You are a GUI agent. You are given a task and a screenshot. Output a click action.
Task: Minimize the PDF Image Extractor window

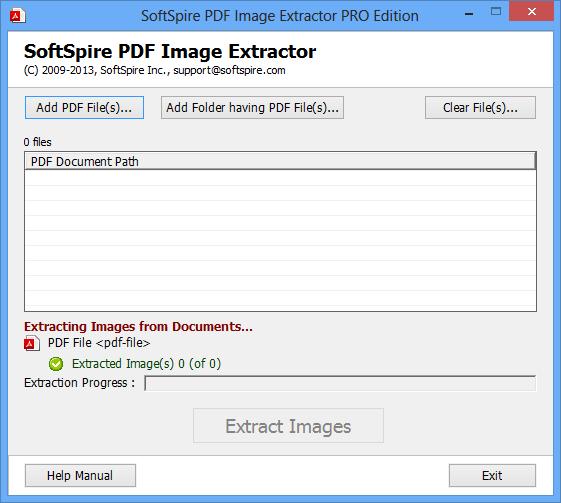[x=469, y=14]
